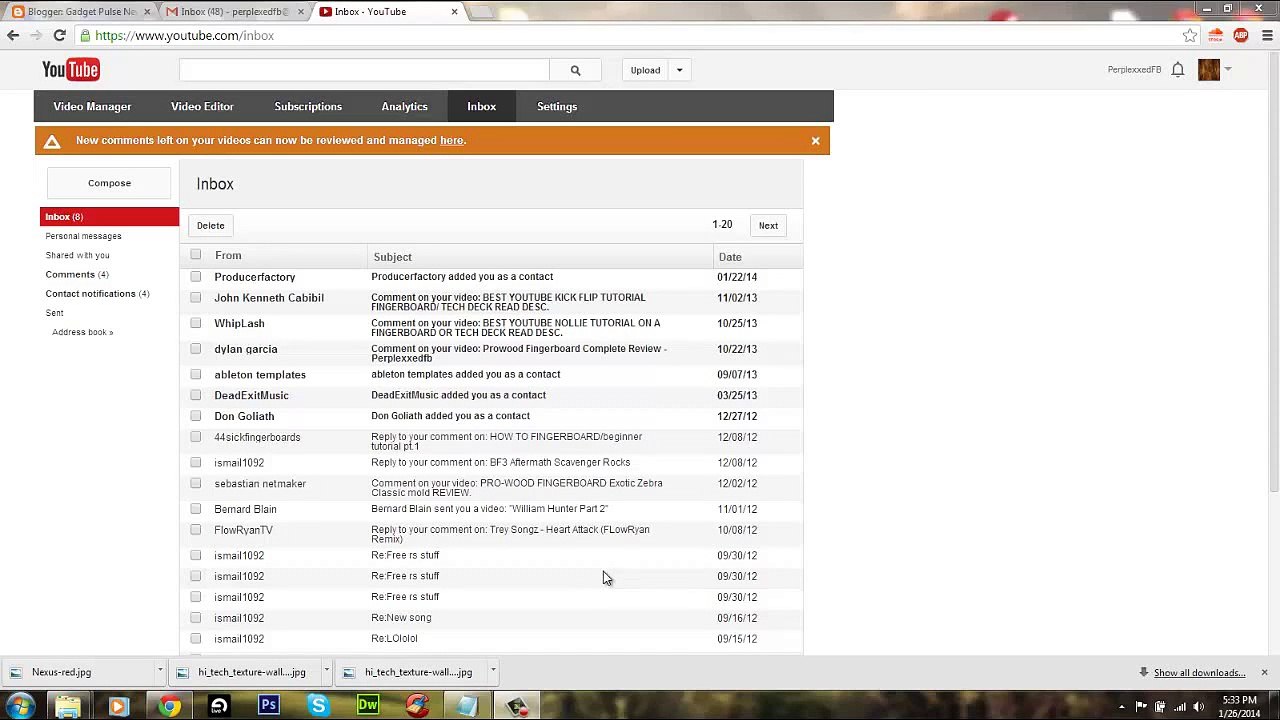Image resolution: width=1280 pixels, height=720 pixels.
Task: Click Chrome icon in the taskbar
Action: click(x=169, y=706)
